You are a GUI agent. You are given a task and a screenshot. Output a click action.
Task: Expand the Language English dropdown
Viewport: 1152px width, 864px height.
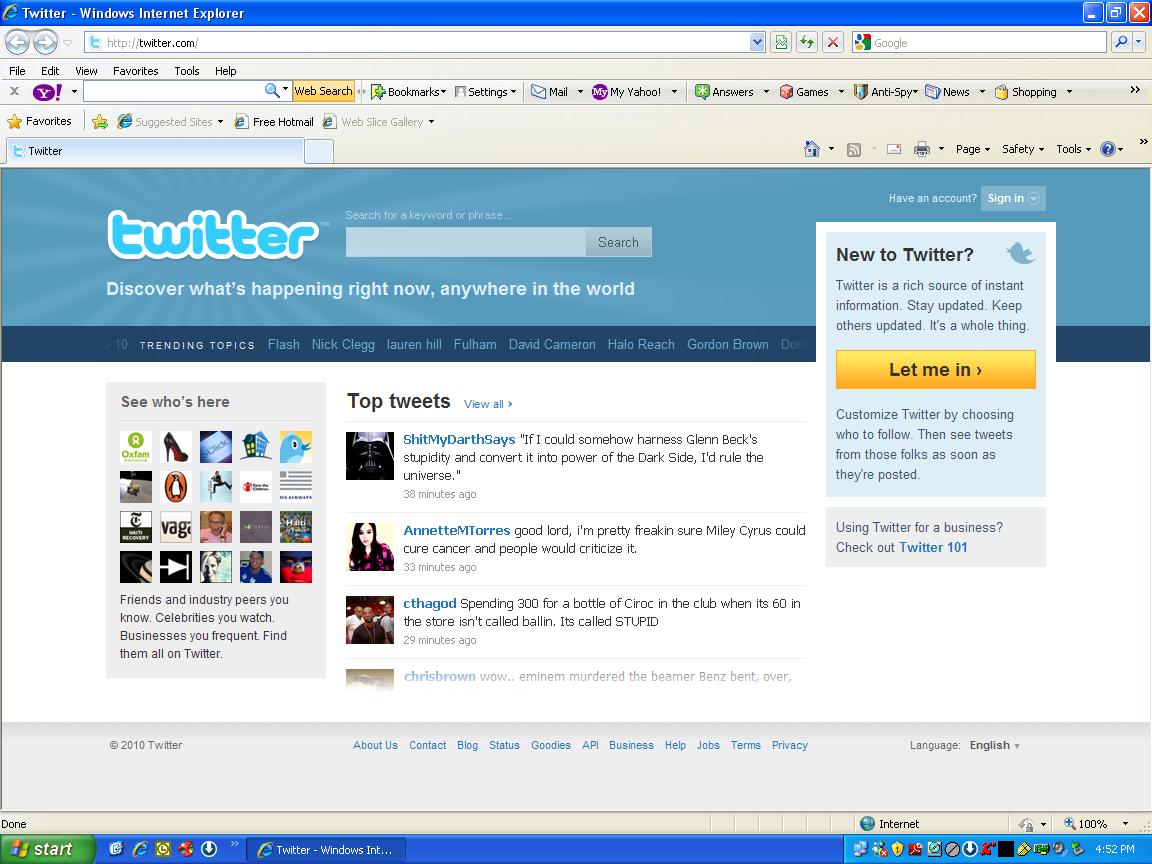(x=995, y=745)
